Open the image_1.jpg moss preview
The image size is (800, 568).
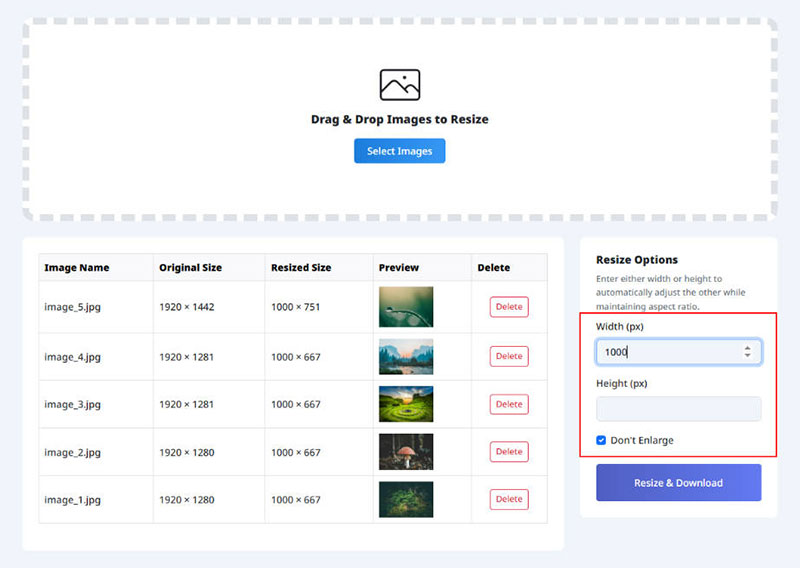[406, 500]
